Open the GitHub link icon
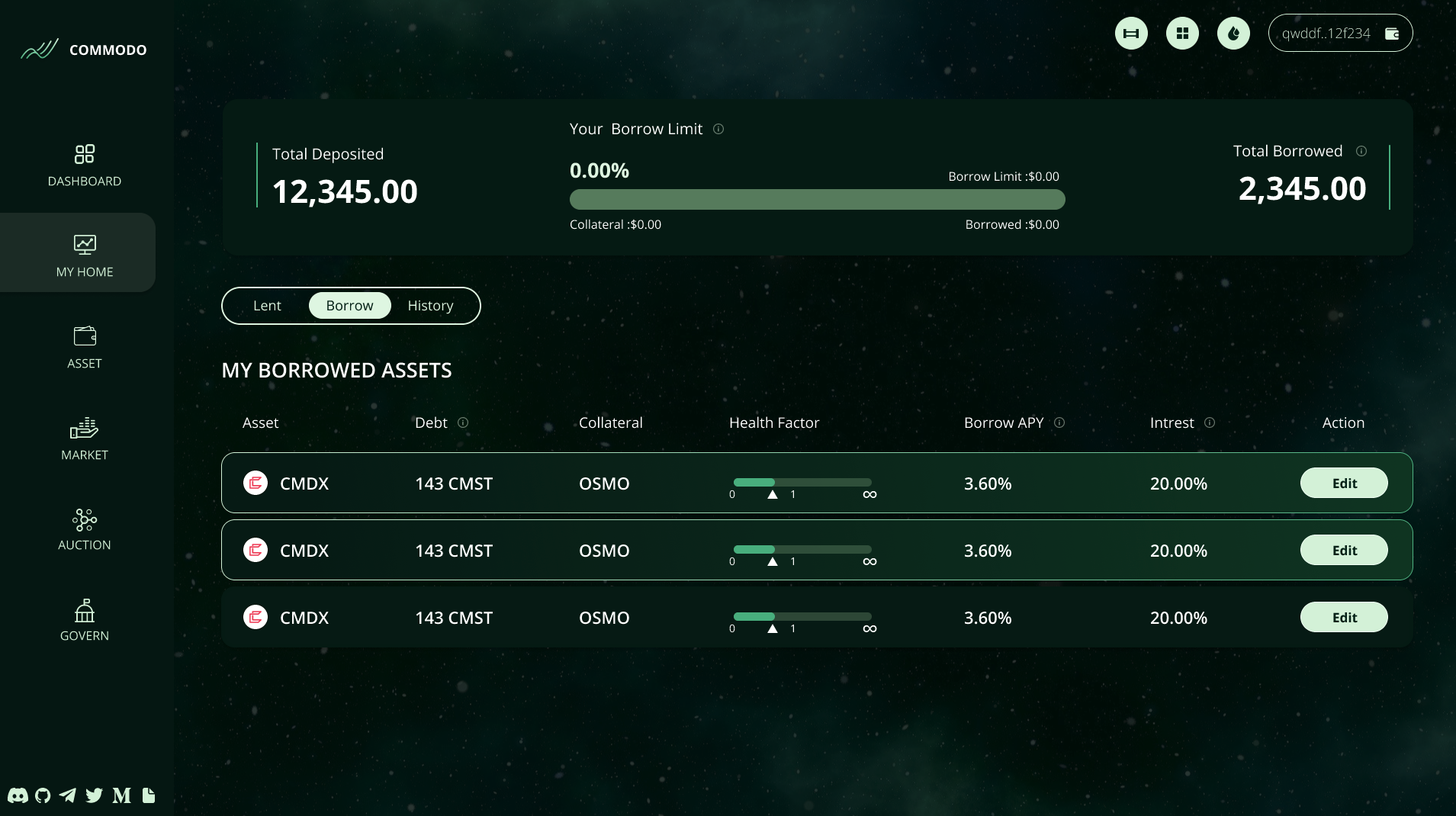The image size is (1456, 816). coord(43,795)
